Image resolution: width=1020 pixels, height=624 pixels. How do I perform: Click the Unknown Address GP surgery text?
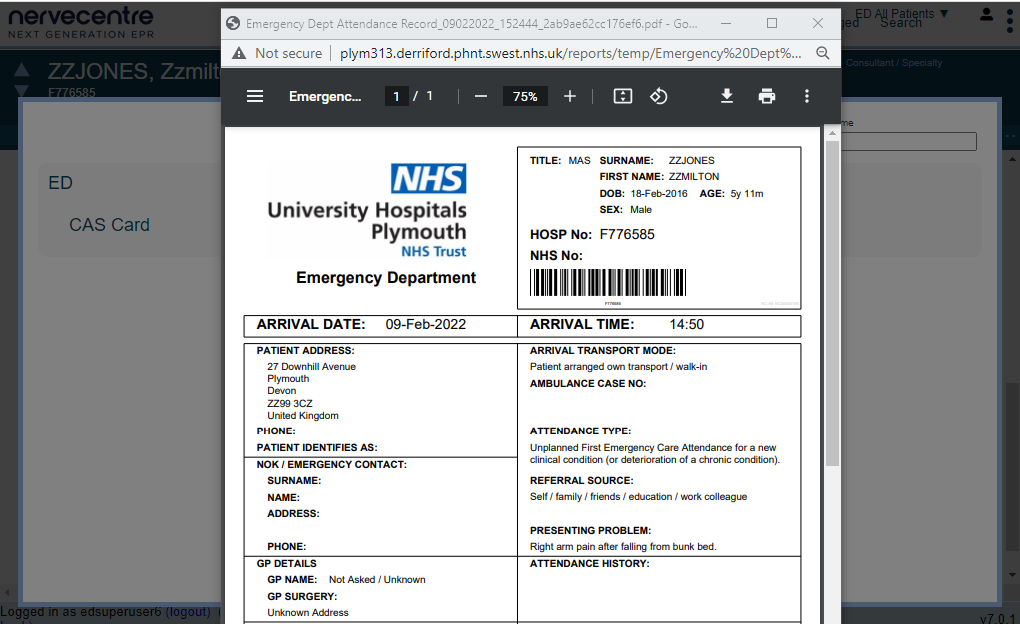tap(307, 612)
